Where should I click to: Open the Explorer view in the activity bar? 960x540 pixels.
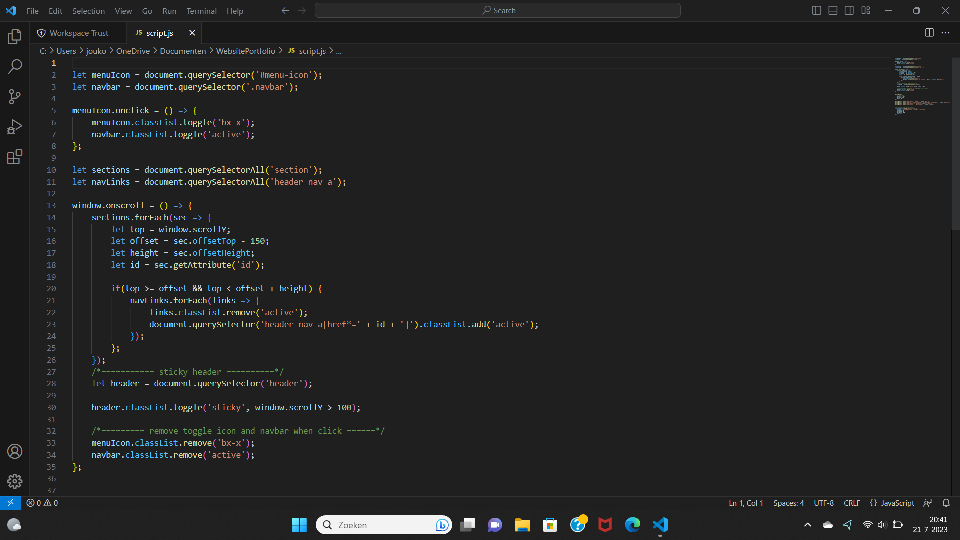[x=15, y=36]
